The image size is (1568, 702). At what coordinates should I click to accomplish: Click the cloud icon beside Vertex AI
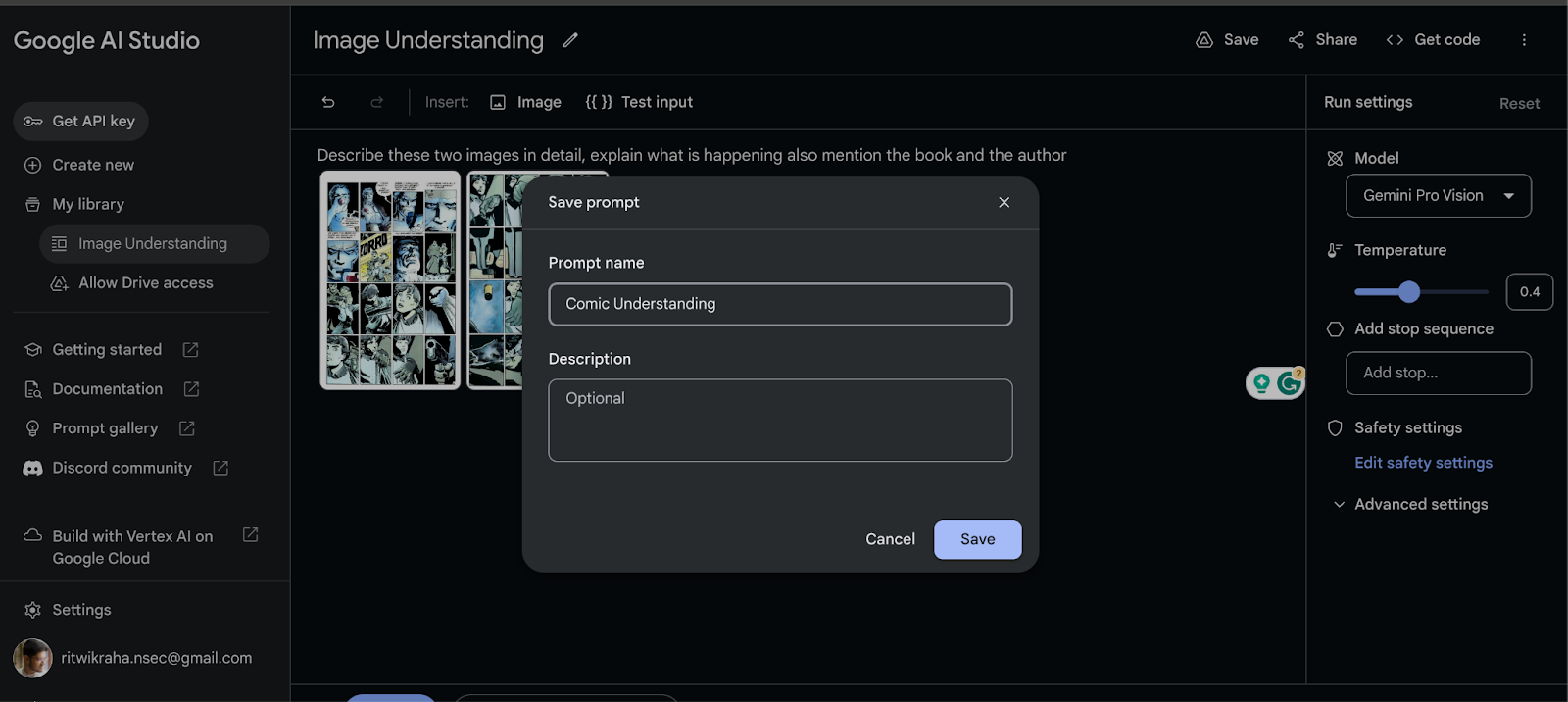[x=32, y=535]
